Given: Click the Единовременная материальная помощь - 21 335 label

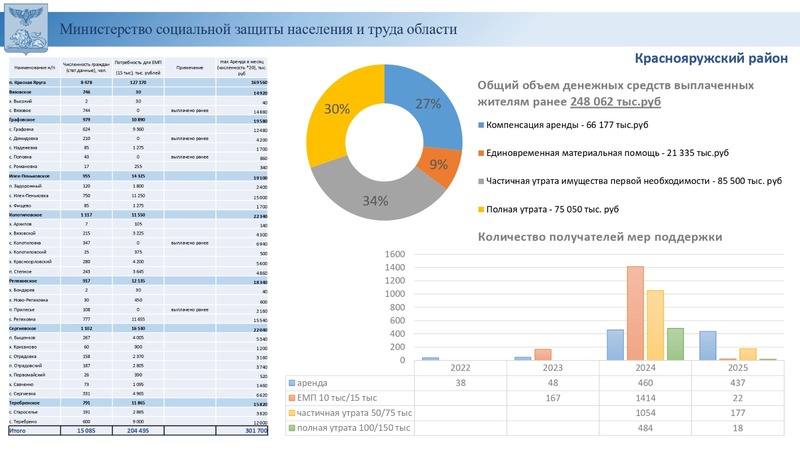Looking at the screenshot, I should tap(607, 153).
